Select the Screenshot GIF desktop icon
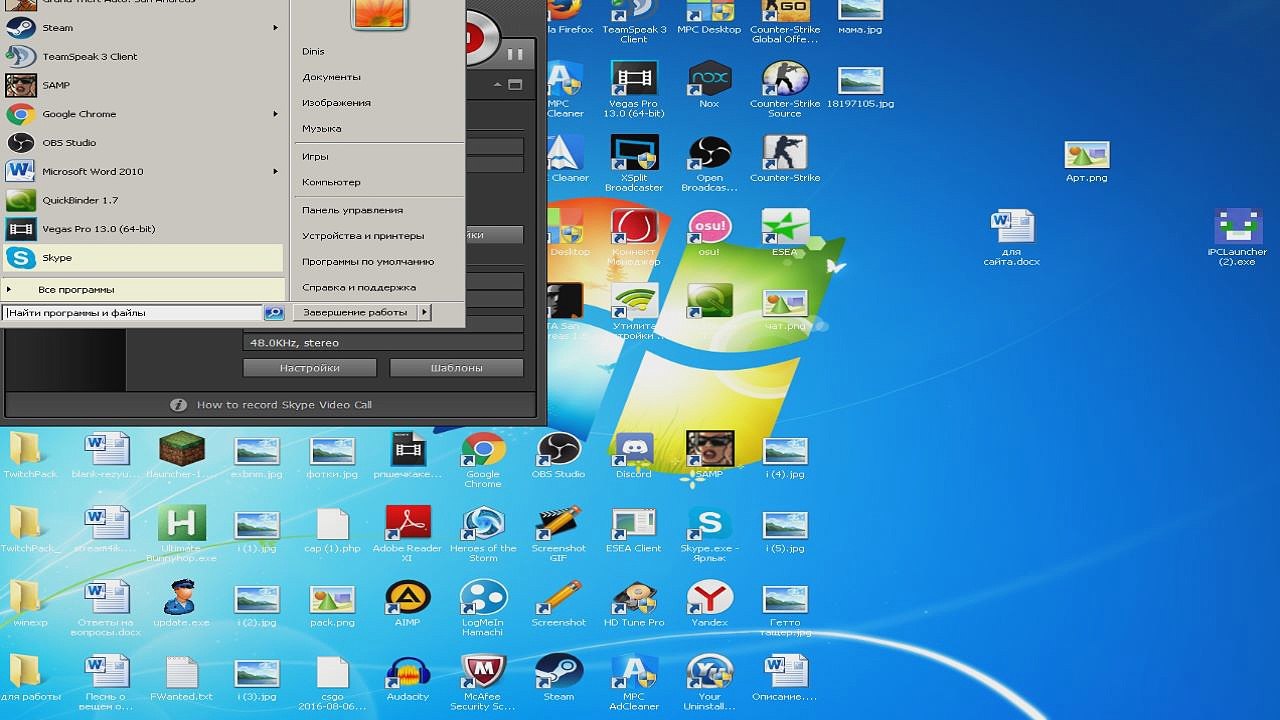Screen dimensions: 1280x720 coord(558,535)
